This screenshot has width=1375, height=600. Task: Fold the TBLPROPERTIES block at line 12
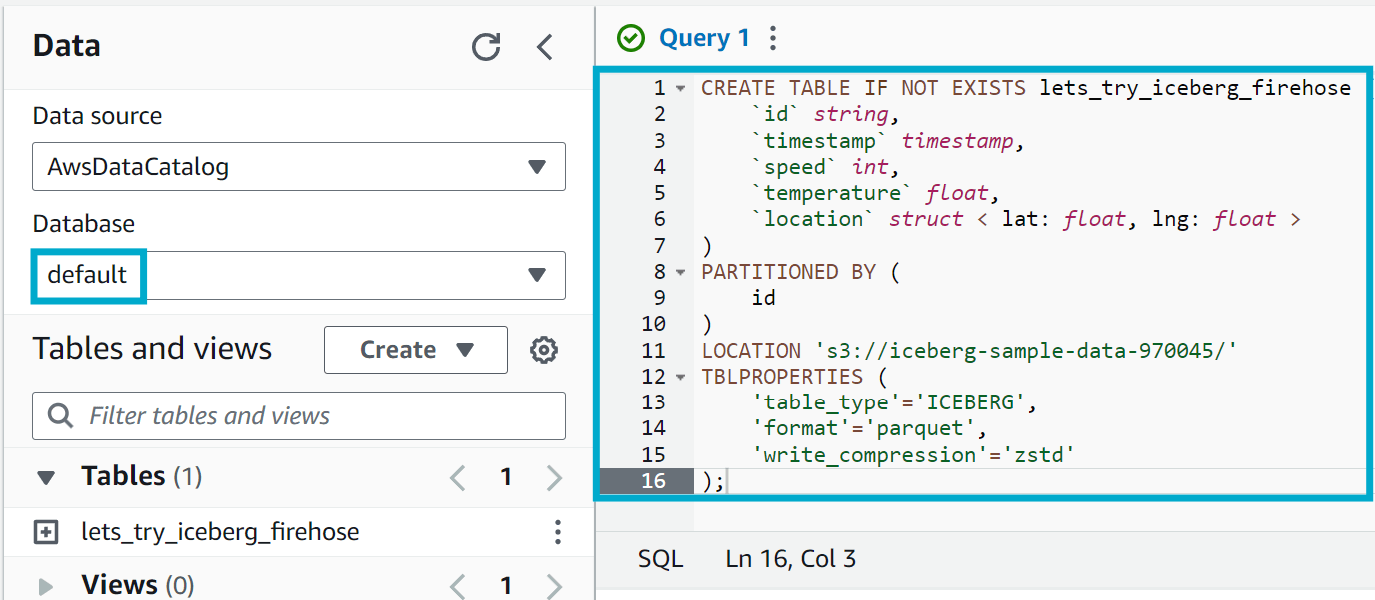[x=681, y=377]
